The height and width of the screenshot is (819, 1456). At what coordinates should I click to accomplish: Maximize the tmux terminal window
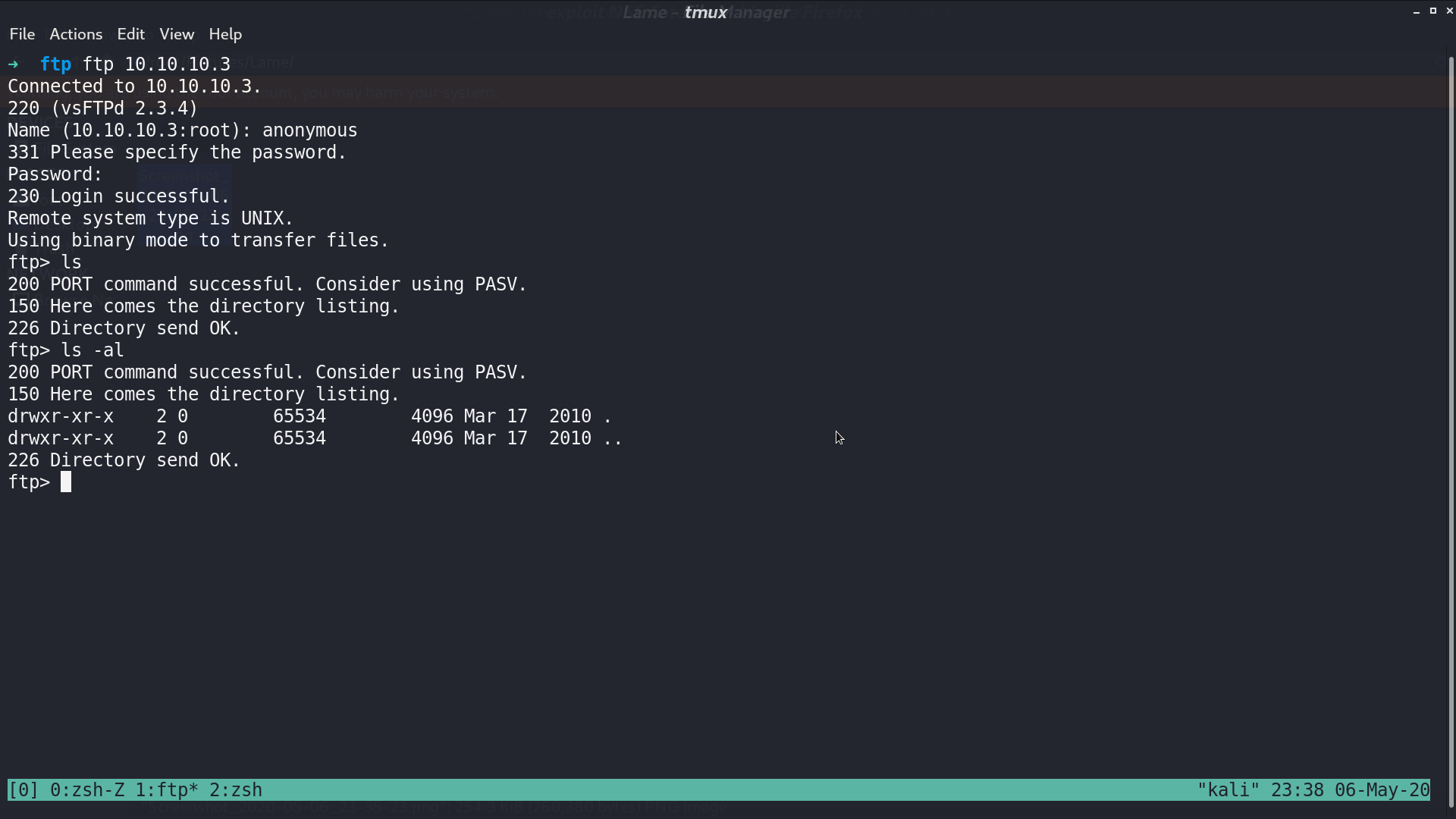1433,11
